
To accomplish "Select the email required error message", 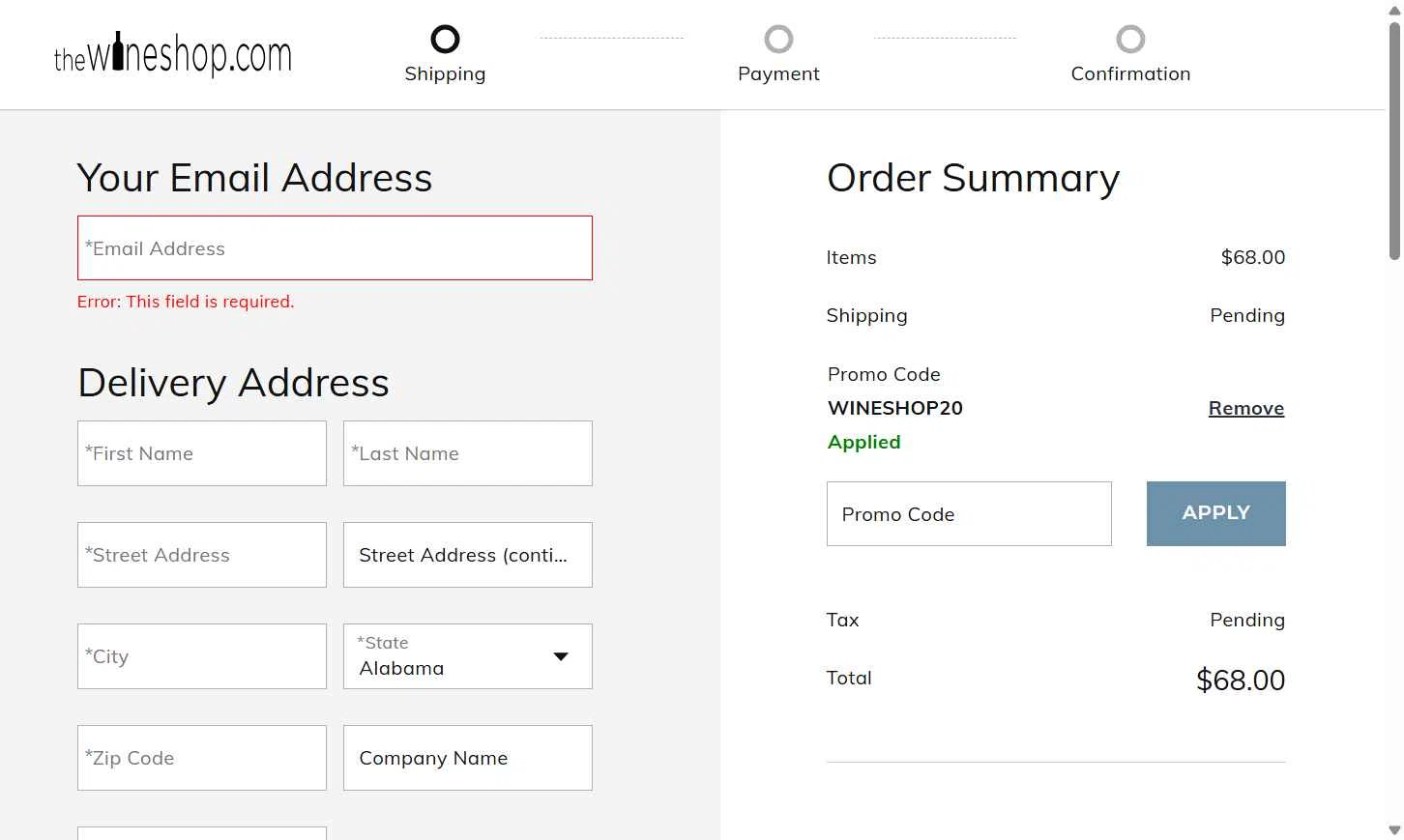I will (x=186, y=302).
